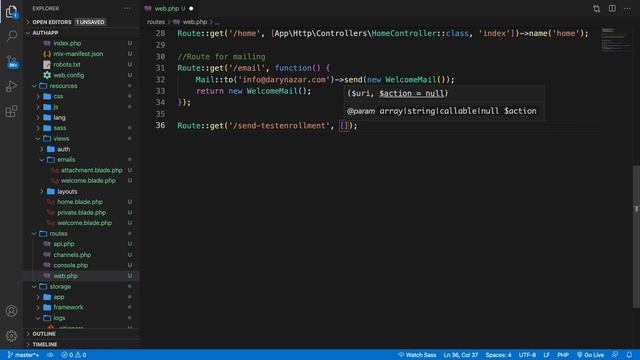Open console.php file
640x360 pixels.
(71, 265)
